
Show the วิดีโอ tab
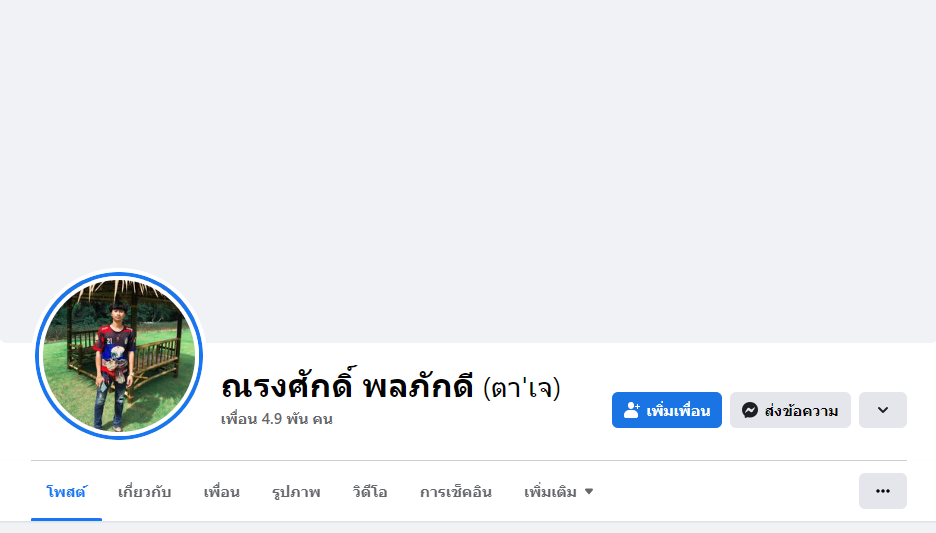[x=370, y=491]
